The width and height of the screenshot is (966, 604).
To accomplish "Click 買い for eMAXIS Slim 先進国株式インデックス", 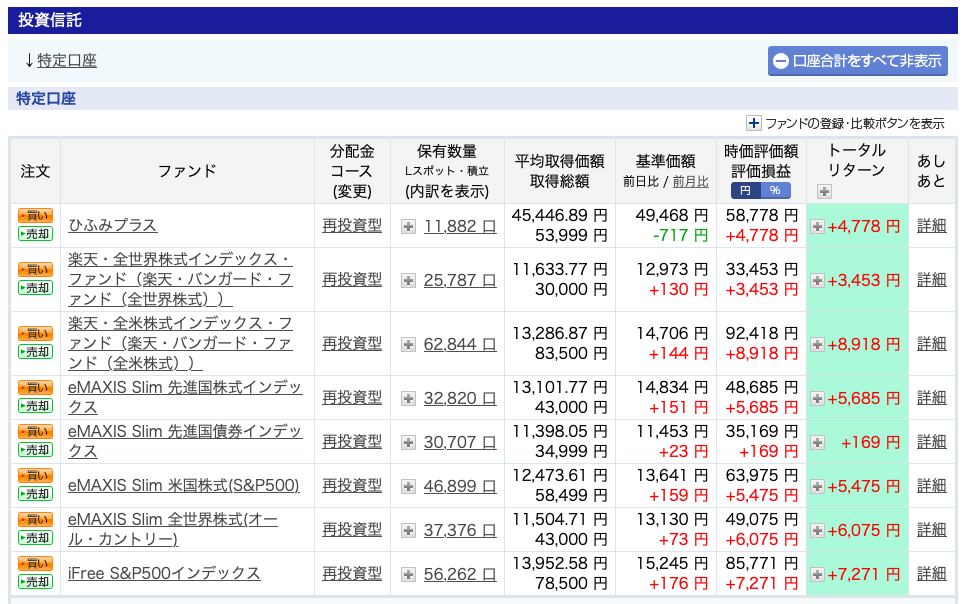I will 35,387.
